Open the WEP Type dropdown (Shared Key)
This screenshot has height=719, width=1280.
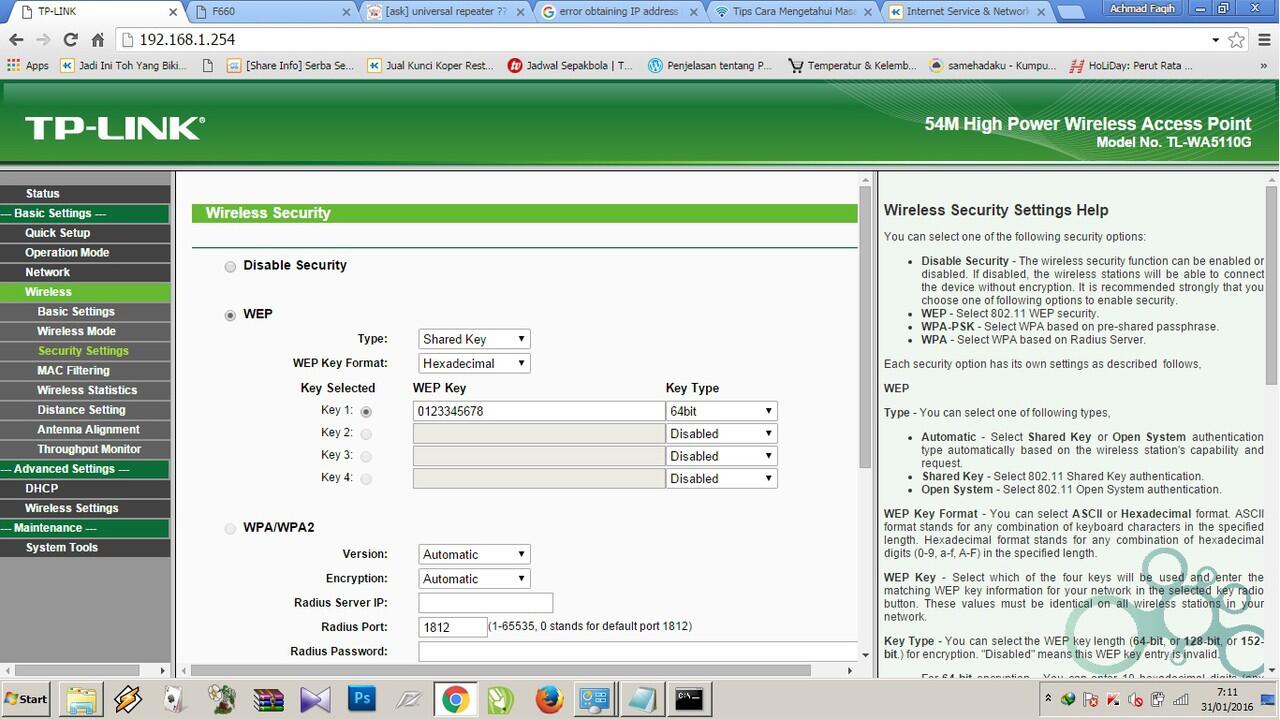pyautogui.click(x=474, y=339)
